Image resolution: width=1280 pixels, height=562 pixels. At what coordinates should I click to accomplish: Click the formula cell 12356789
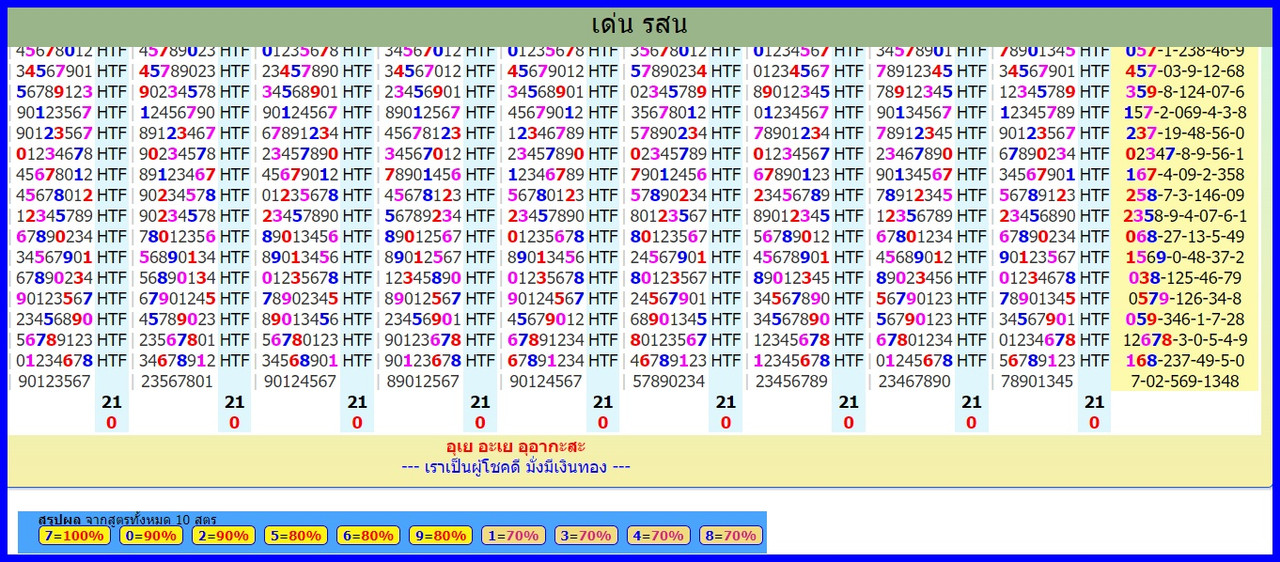(x=914, y=216)
